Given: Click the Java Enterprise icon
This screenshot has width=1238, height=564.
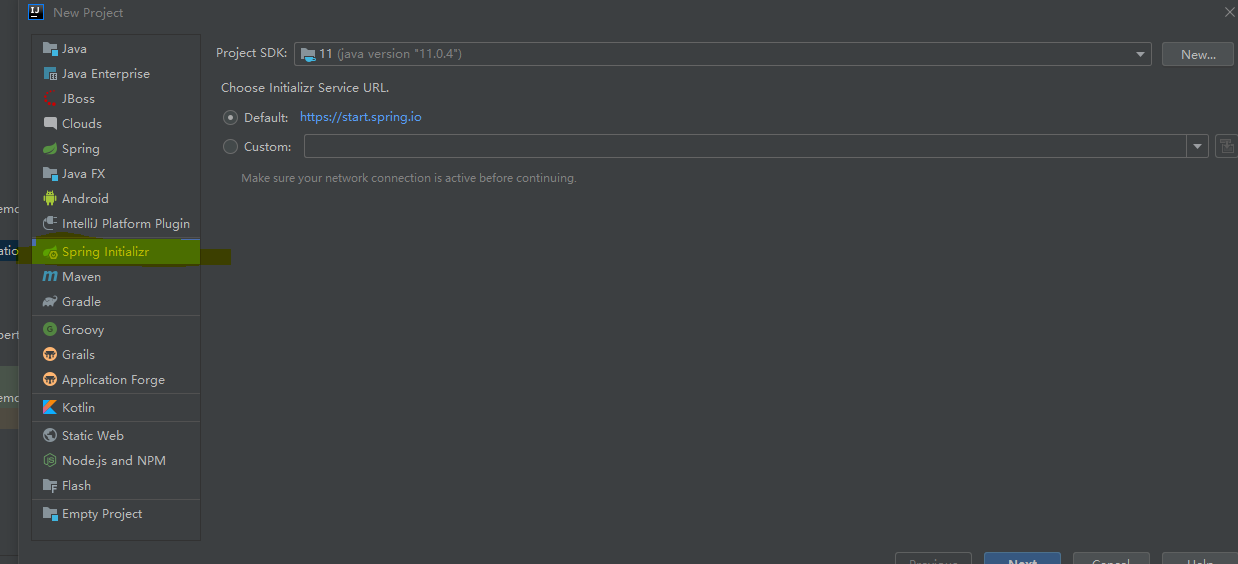Looking at the screenshot, I should click(50, 74).
